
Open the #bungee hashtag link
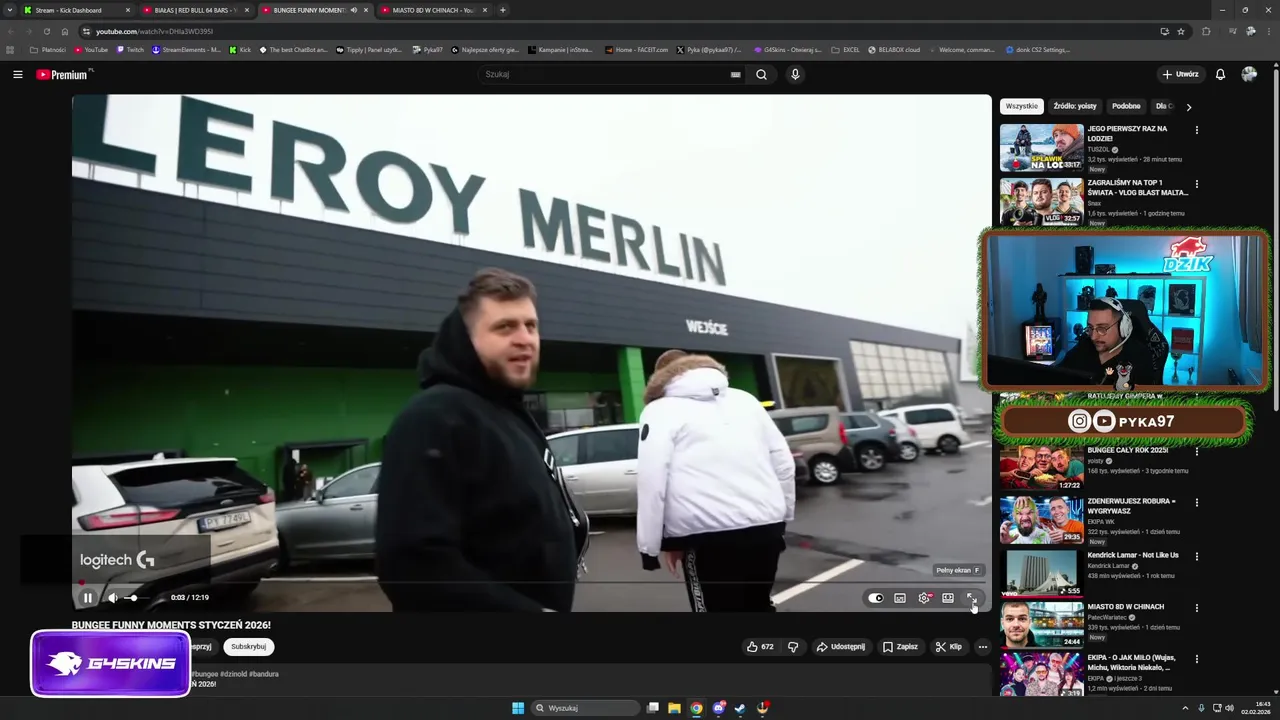tap(205, 674)
